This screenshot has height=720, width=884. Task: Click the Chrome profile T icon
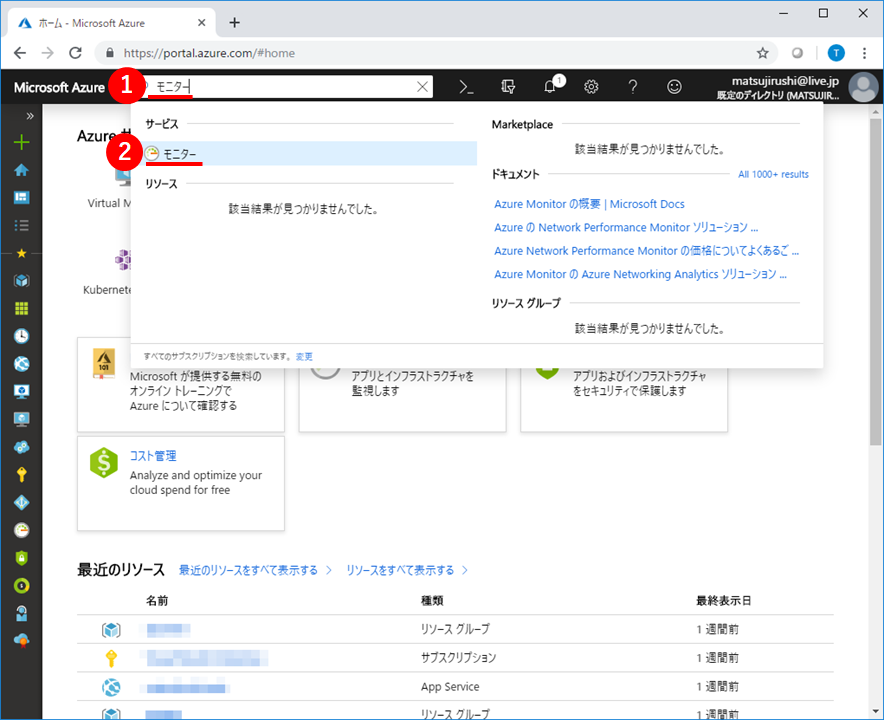point(836,53)
